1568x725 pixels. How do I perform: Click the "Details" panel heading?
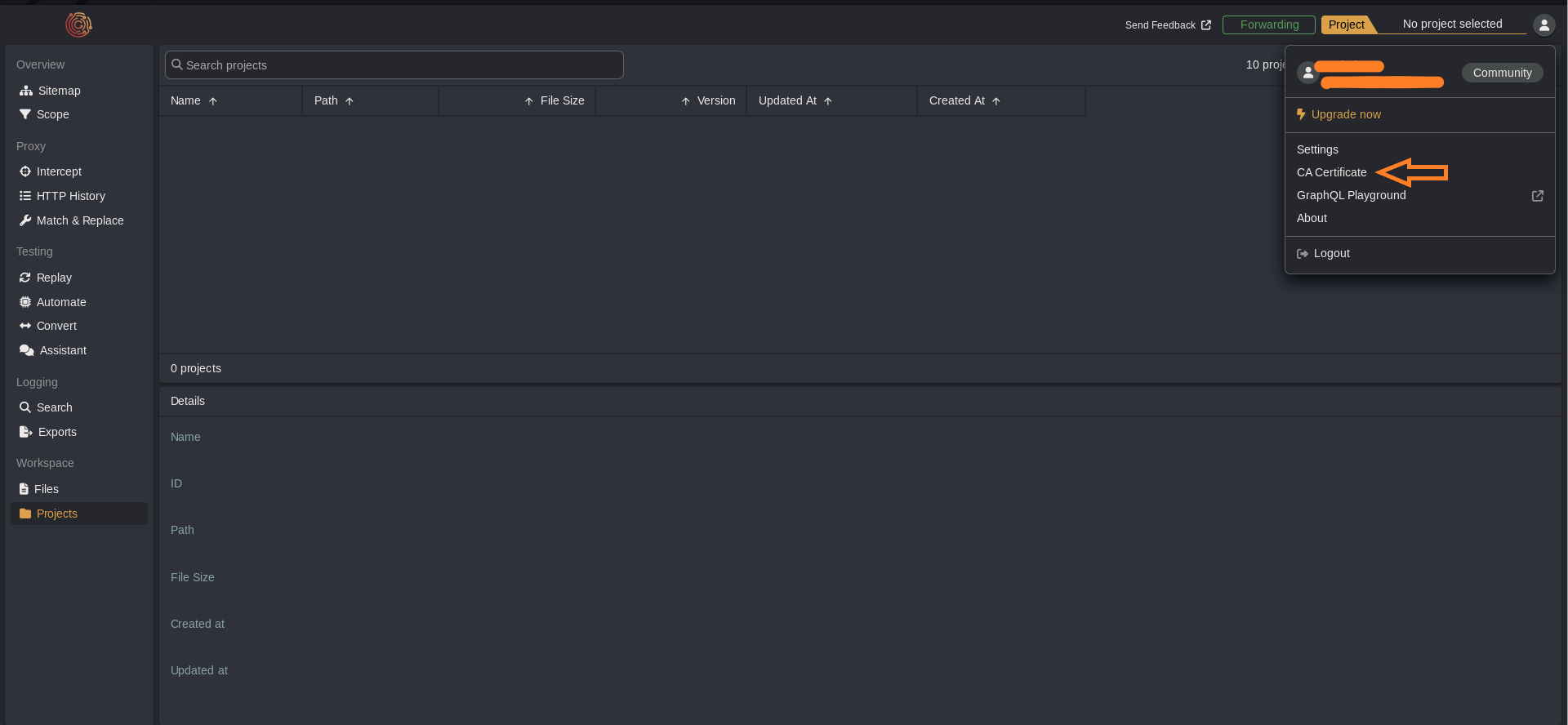[188, 401]
